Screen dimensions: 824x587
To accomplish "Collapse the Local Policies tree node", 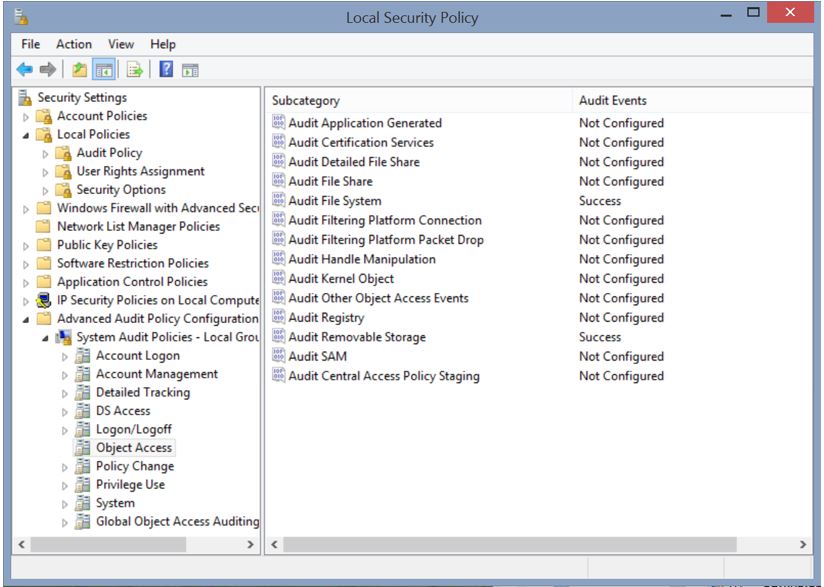I will [27, 135].
